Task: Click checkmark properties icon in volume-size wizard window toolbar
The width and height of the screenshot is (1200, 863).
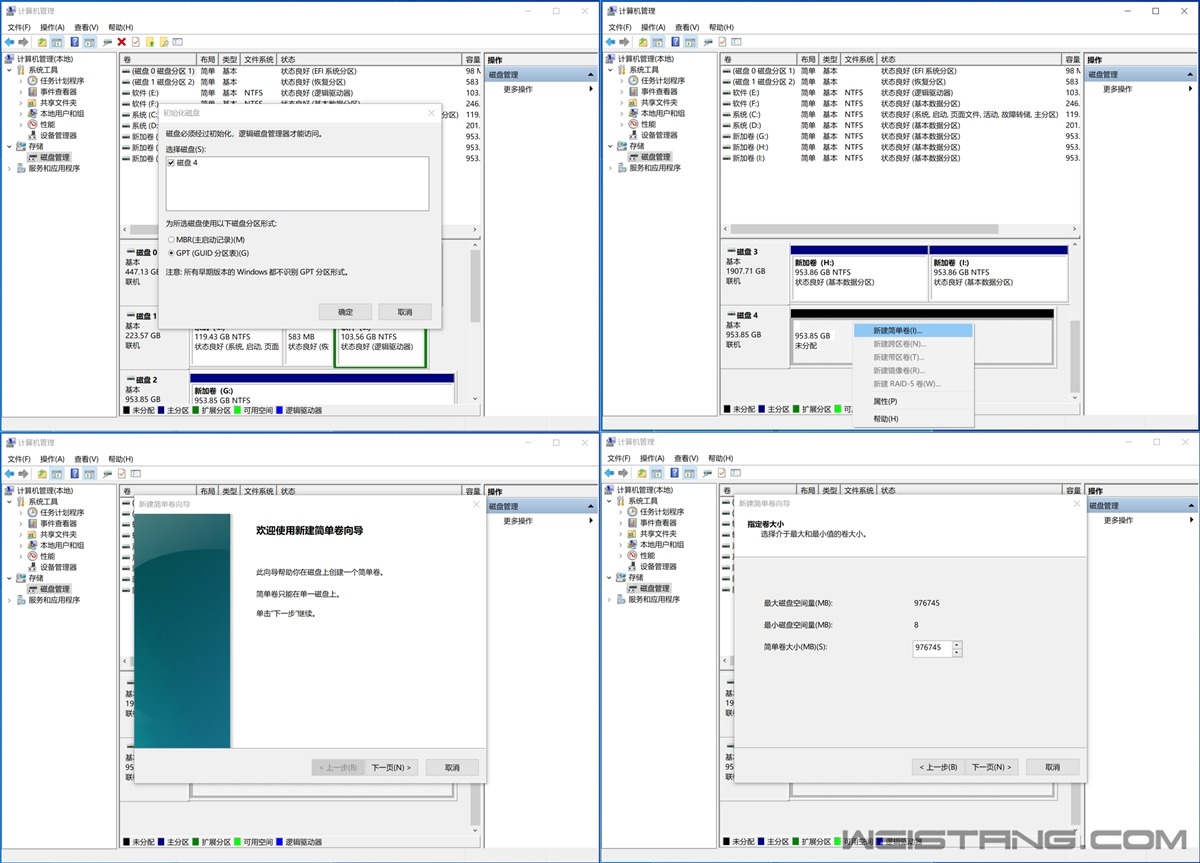Action: pyautogui.click(x=721, y=473)
